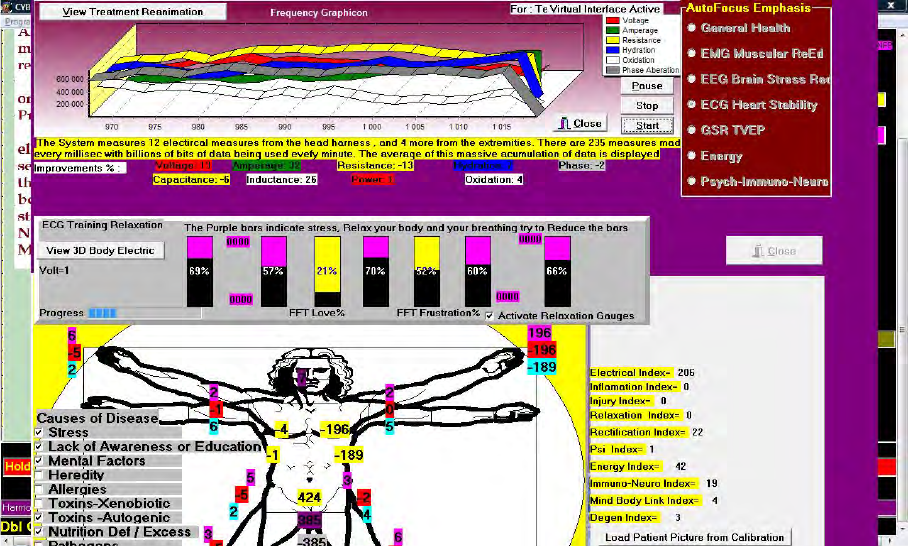
Task: Click the 70% stress gauge bar
Action: (x=376, y=271)
